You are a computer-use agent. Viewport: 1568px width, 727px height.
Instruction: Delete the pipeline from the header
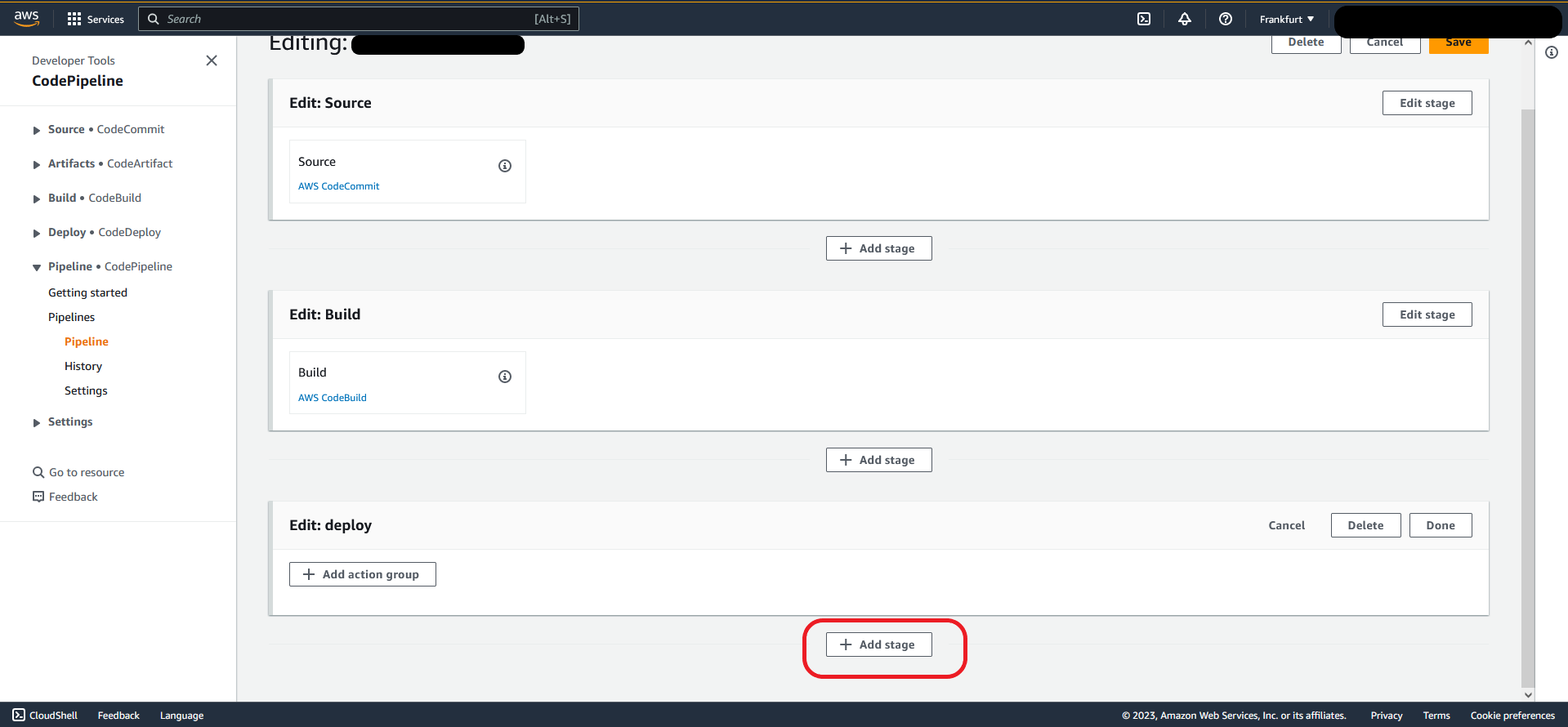click(x=1306, y=44)
